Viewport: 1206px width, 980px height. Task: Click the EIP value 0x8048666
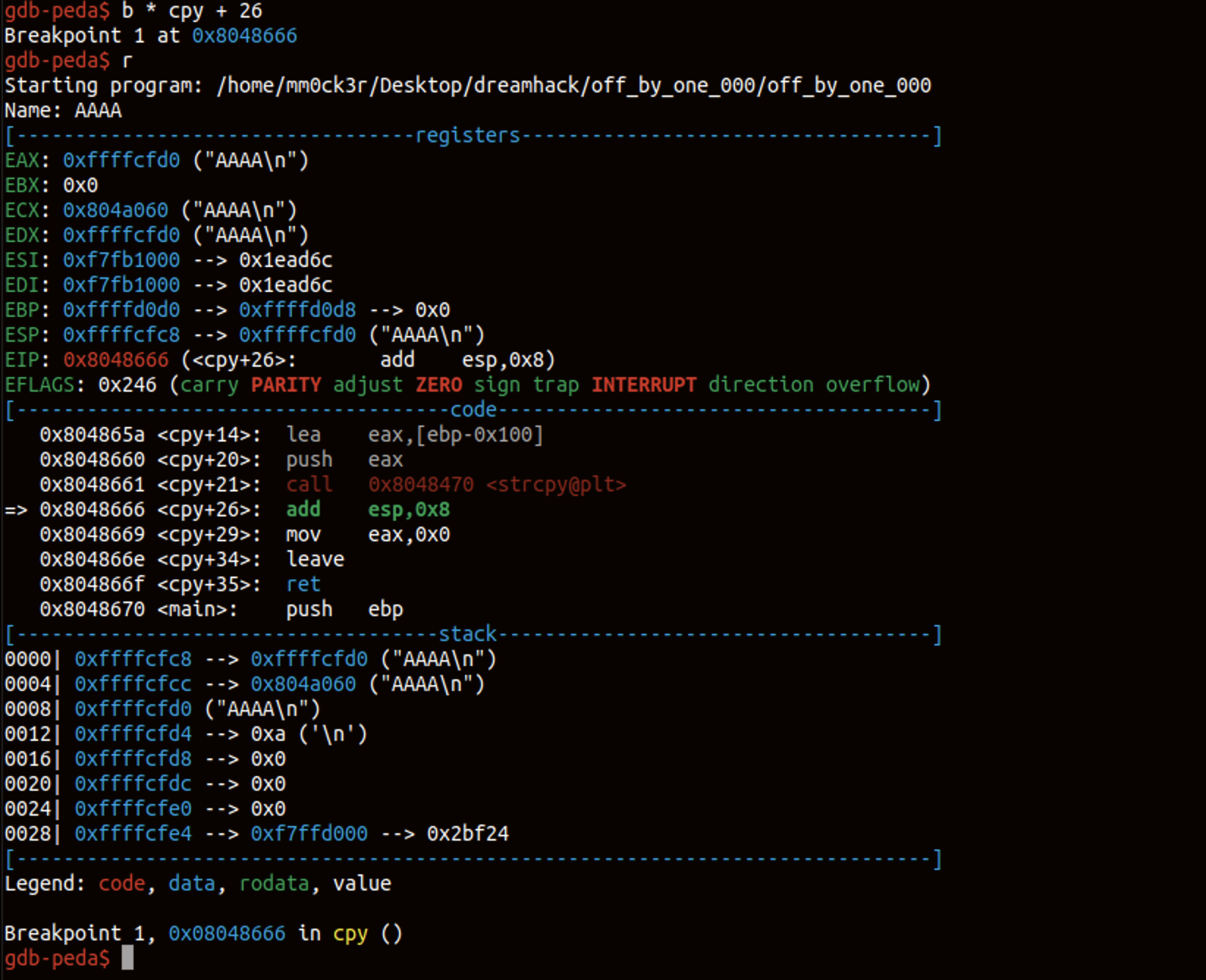tap(115, 360)
